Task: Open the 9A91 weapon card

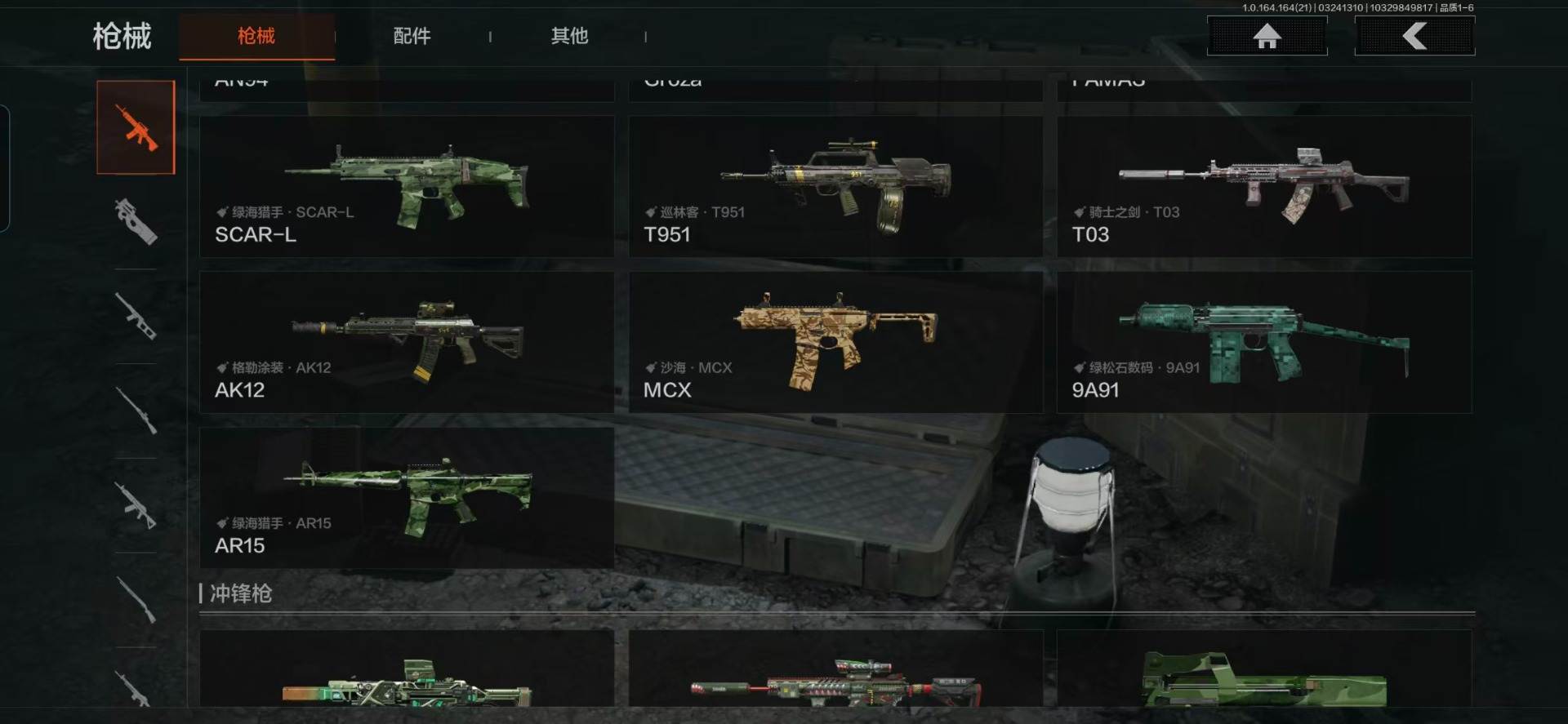Action: (x=1264, y=342)
